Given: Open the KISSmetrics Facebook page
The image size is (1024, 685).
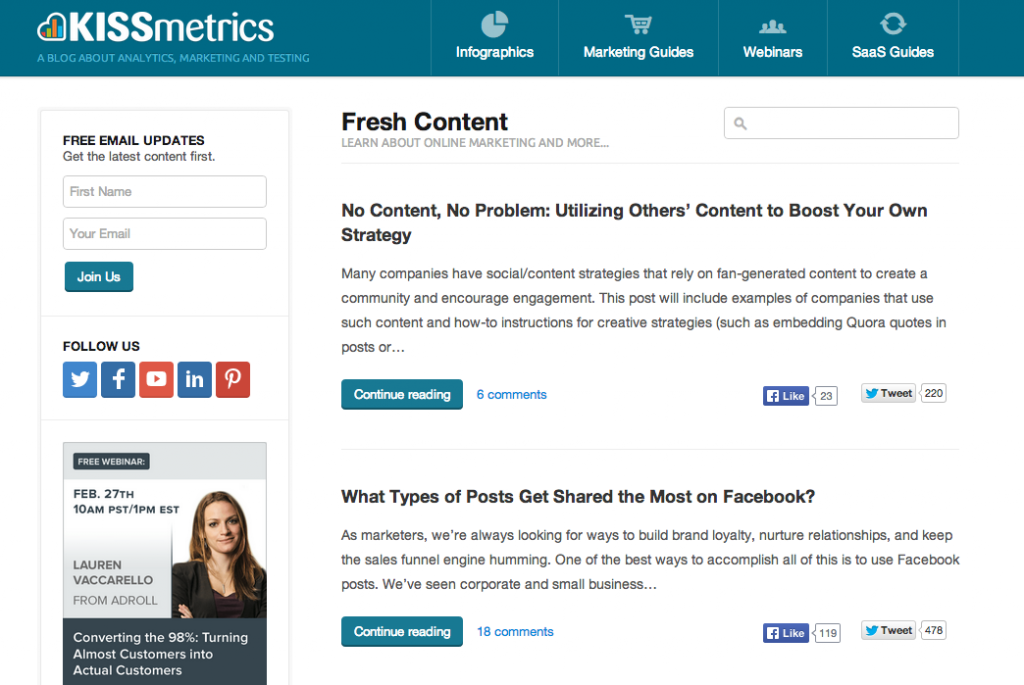Looking at the screenshot, I should pyautogui.click(x=117, y=379).
